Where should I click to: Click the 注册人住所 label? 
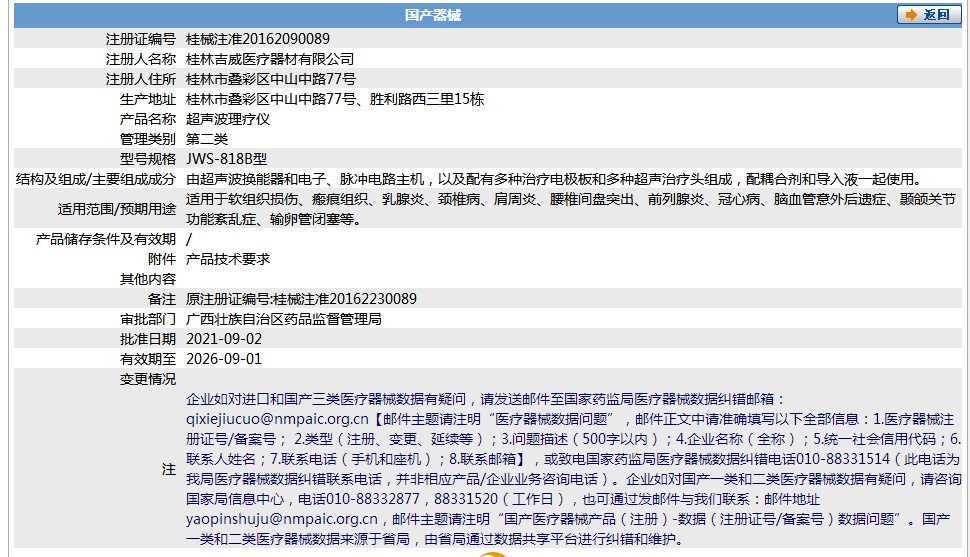(x=141, y=79)
